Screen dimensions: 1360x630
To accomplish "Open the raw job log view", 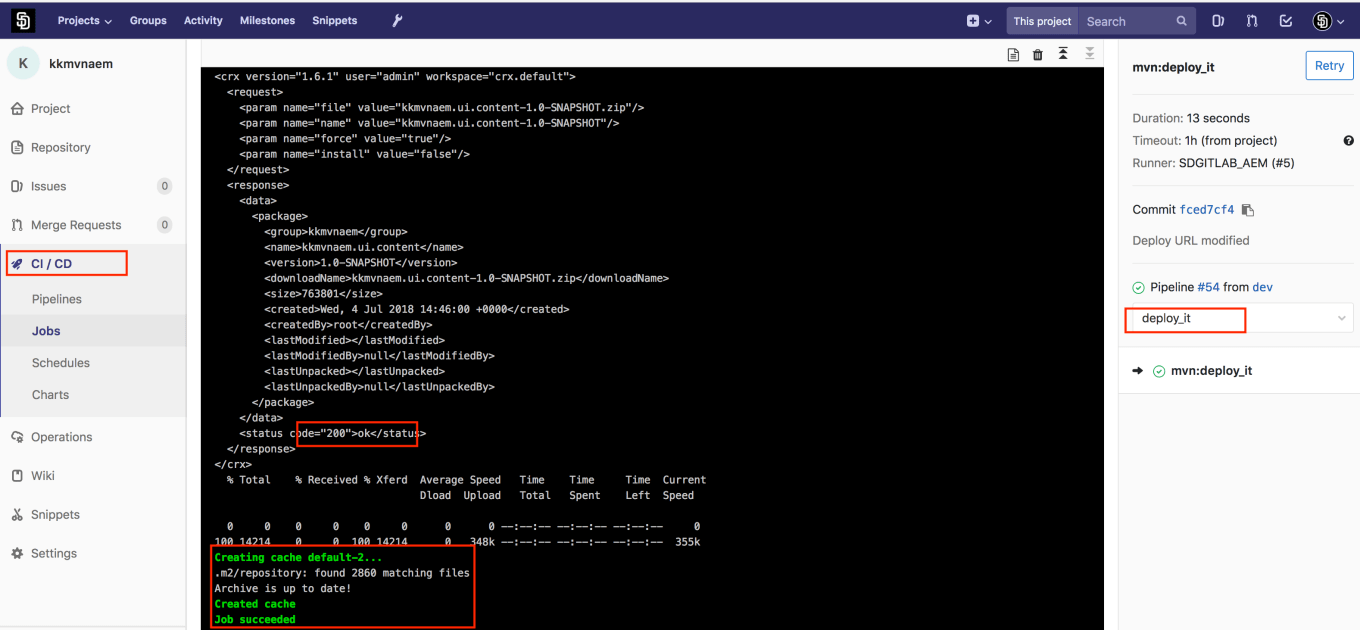I will (x=1012, y=54).
